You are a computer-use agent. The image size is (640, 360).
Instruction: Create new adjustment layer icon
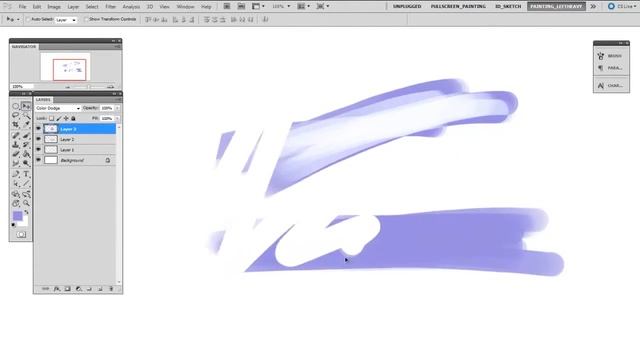point(78,289)
